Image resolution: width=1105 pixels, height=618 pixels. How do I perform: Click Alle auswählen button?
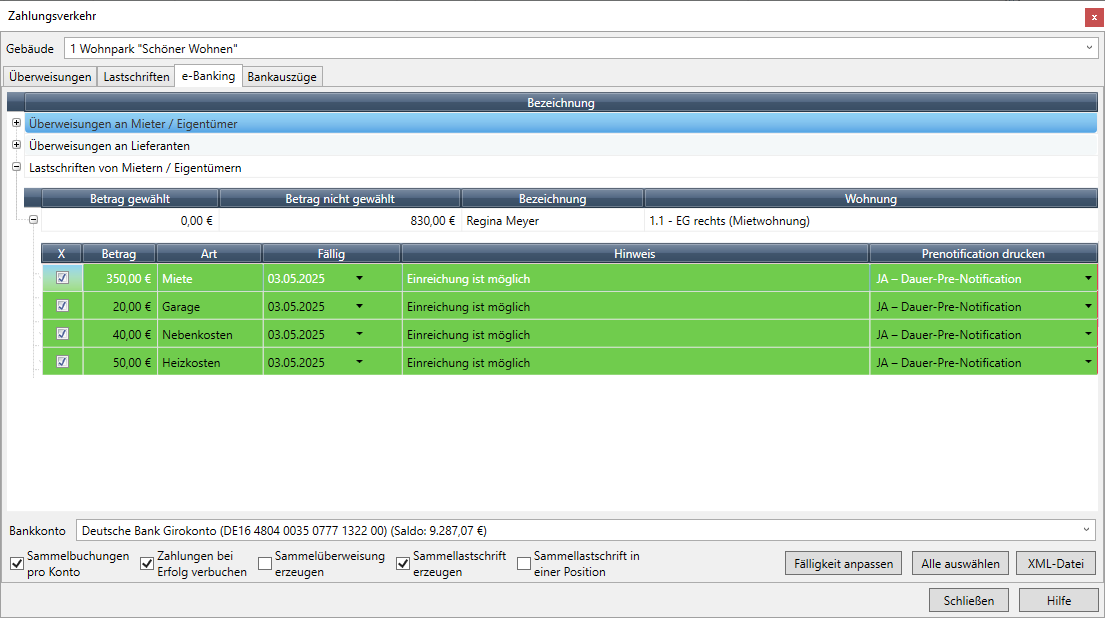click(x=959, y=564)
